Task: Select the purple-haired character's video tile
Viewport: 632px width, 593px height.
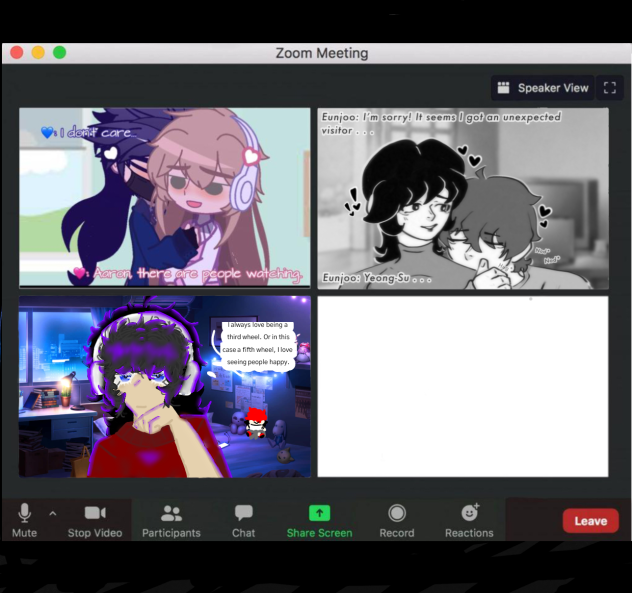Action: coord(165,386)
